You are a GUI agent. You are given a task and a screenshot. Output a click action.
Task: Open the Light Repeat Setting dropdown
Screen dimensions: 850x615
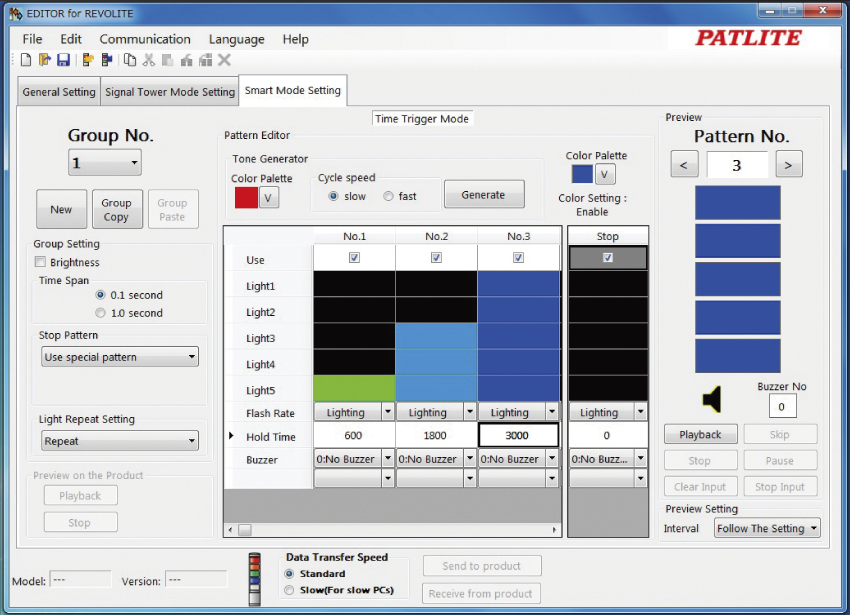click(x=120, y=441)
